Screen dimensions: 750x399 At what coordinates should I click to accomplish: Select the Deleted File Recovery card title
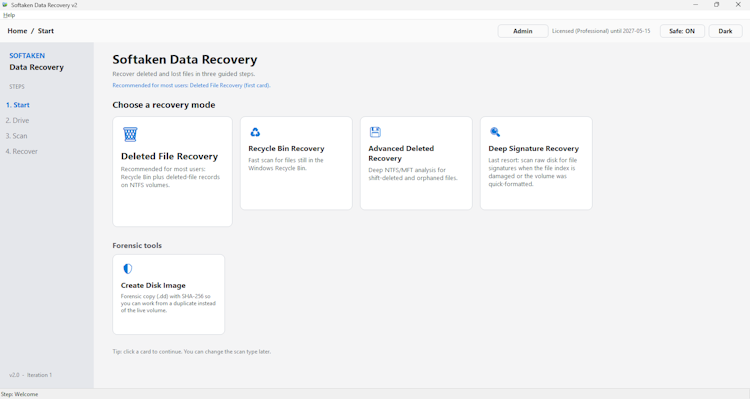(169, 156)
